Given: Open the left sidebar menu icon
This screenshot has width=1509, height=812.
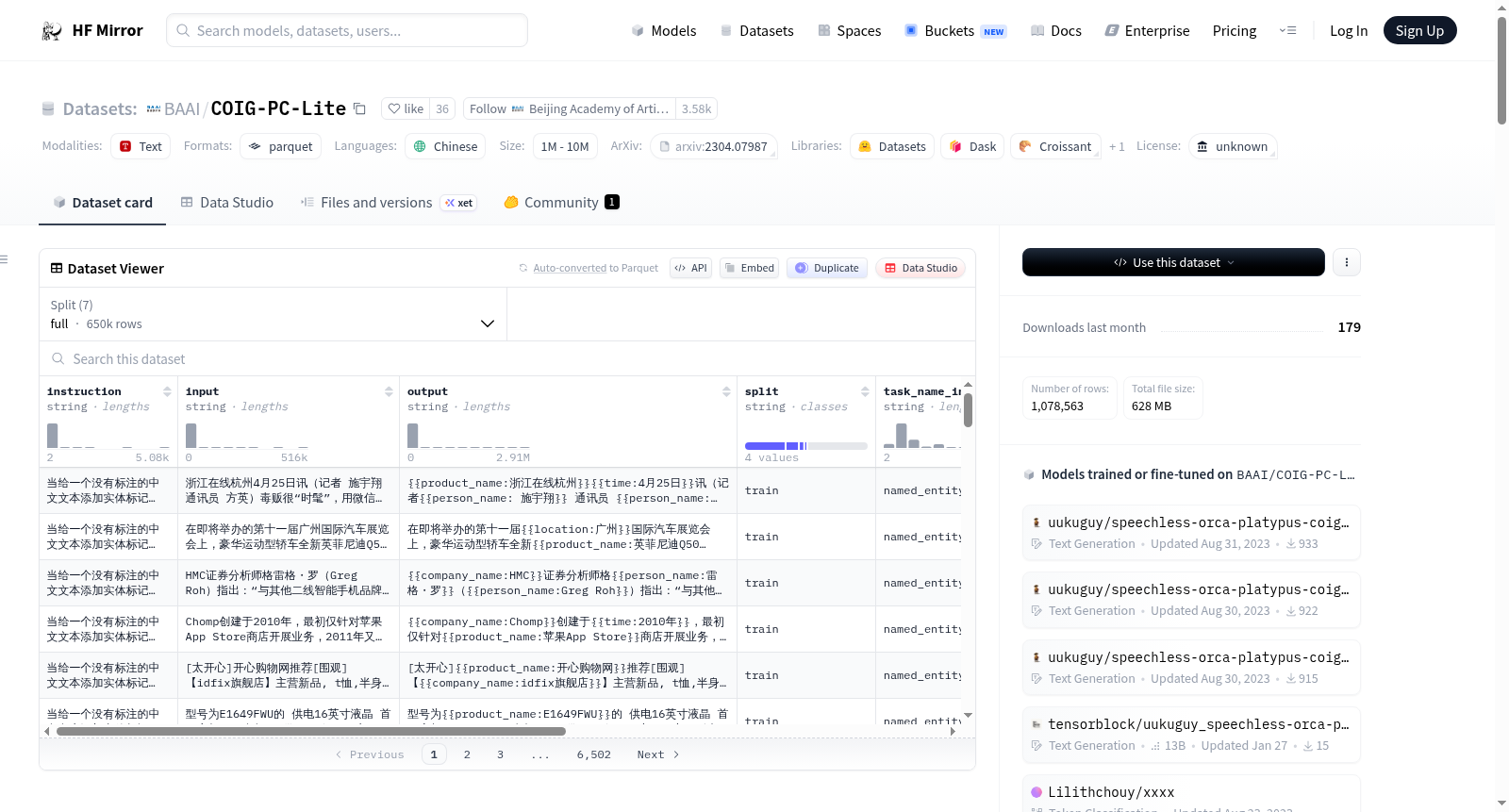Looking at the screenshot, I should tap(4, 259).
